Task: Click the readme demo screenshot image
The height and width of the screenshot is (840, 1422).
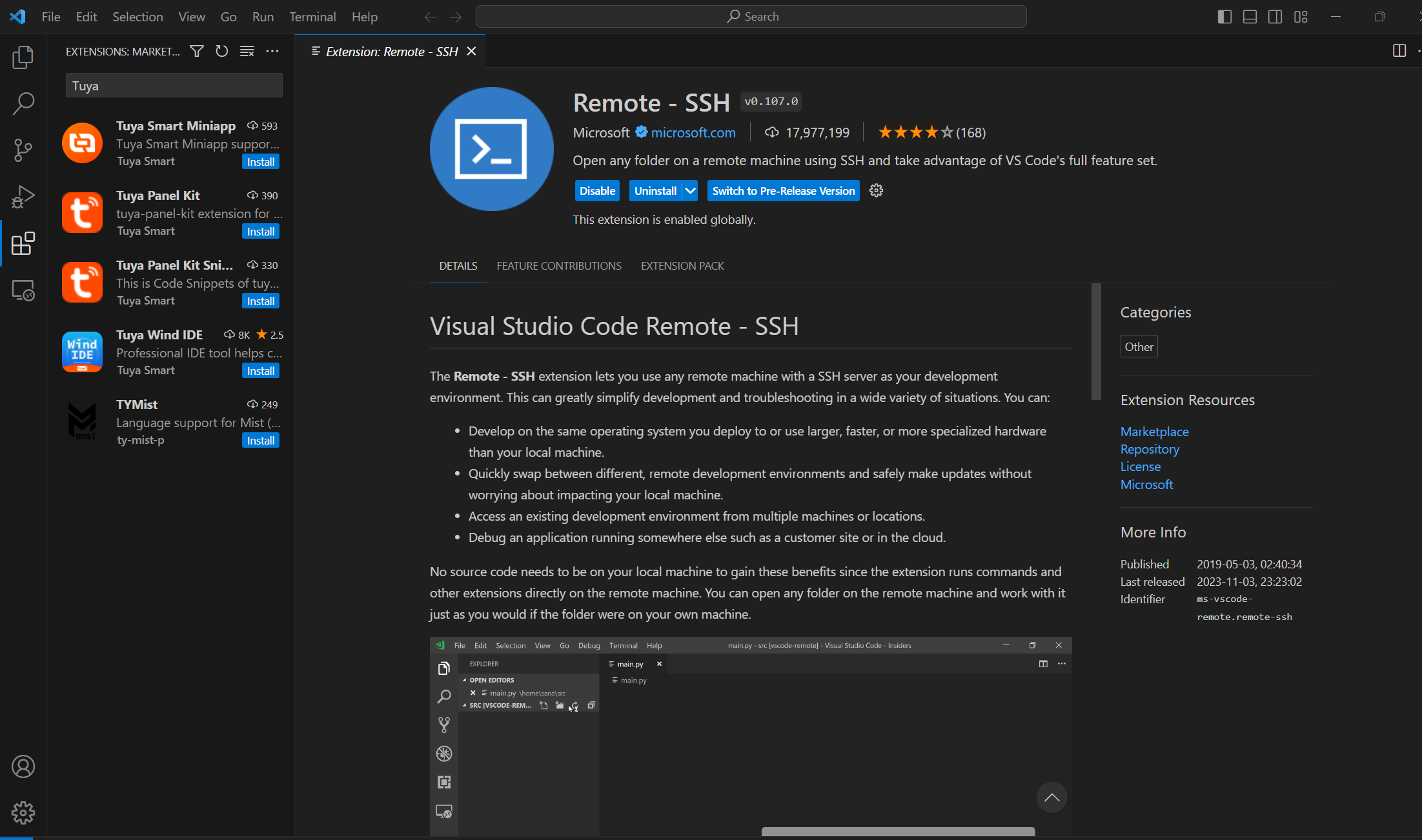Action: 751,737
